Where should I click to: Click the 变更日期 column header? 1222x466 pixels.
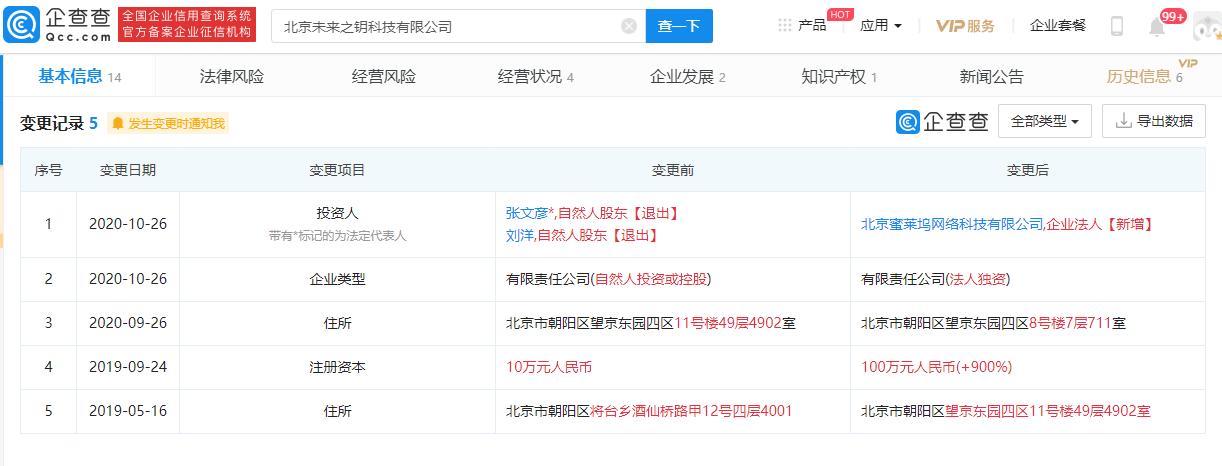pos(128,170)
